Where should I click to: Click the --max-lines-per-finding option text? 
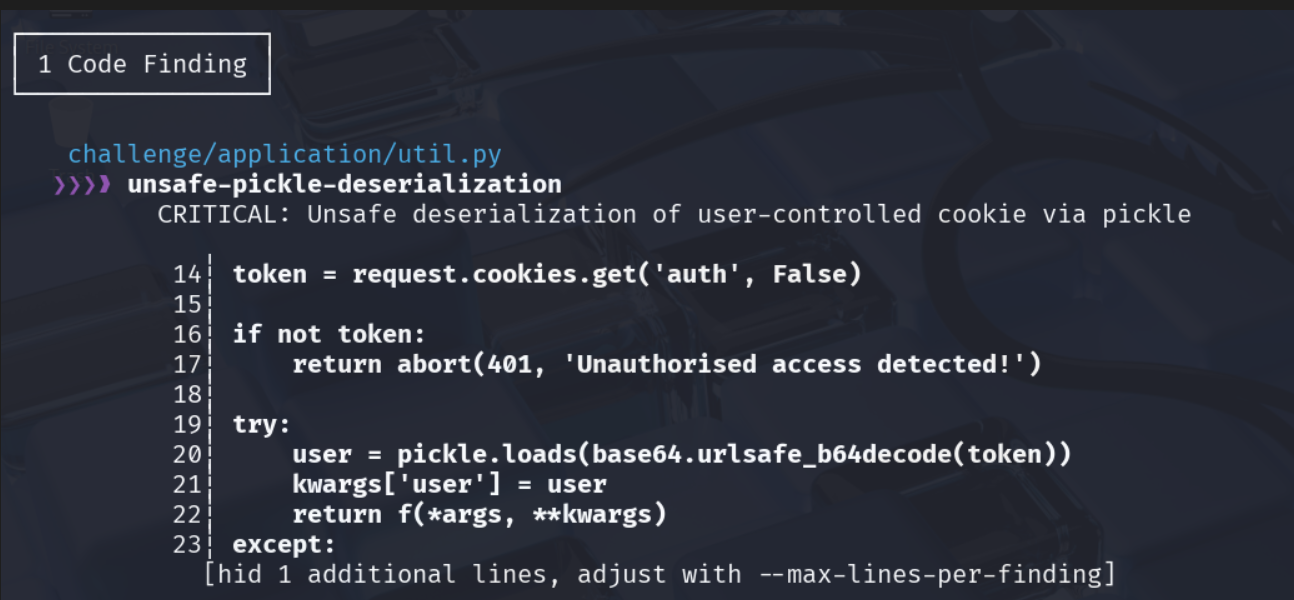click(929, 575)
